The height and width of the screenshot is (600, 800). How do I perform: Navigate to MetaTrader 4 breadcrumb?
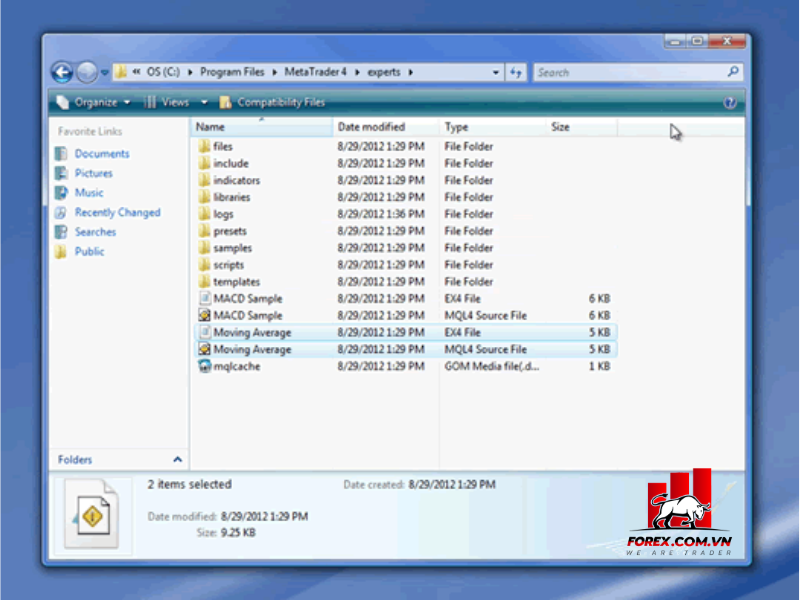pos(315,72)
